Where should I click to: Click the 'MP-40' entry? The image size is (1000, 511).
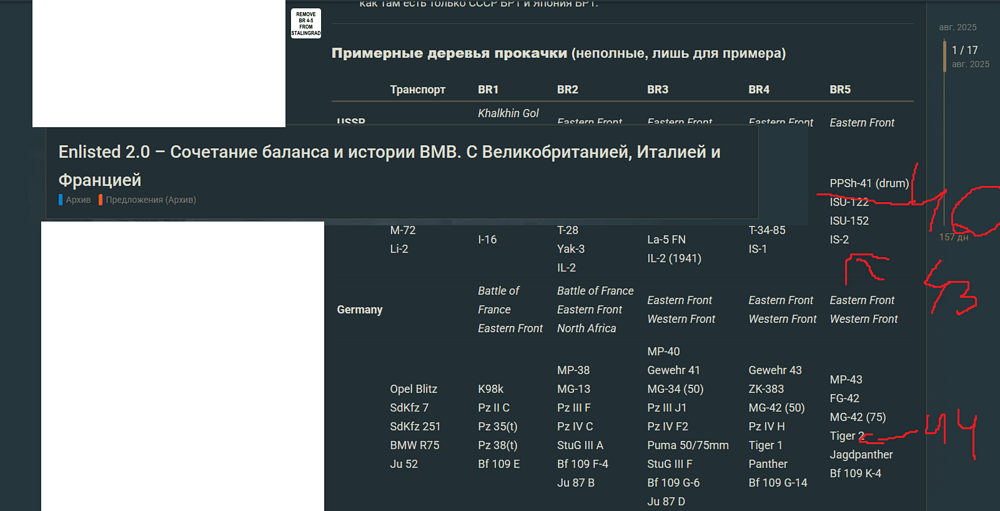click(x=663, y=352)
